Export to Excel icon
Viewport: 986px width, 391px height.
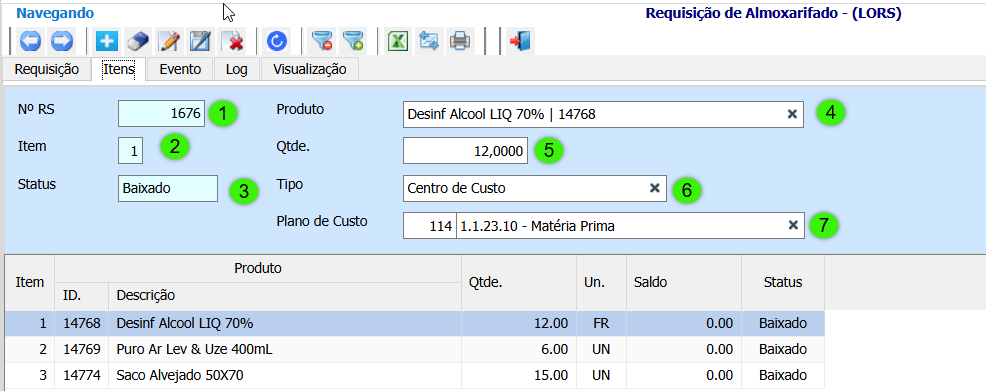click(397, 41)
